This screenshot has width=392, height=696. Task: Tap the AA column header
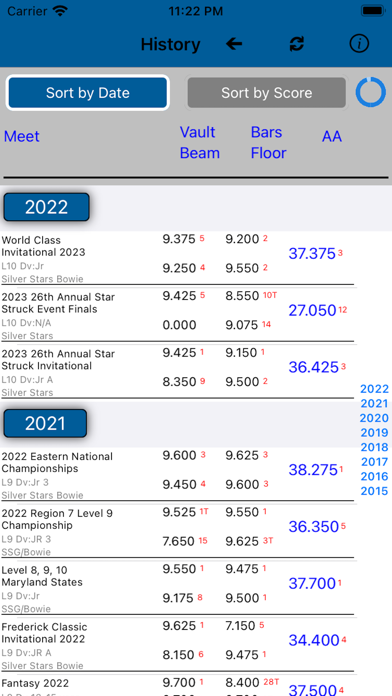tap(332, 136)
